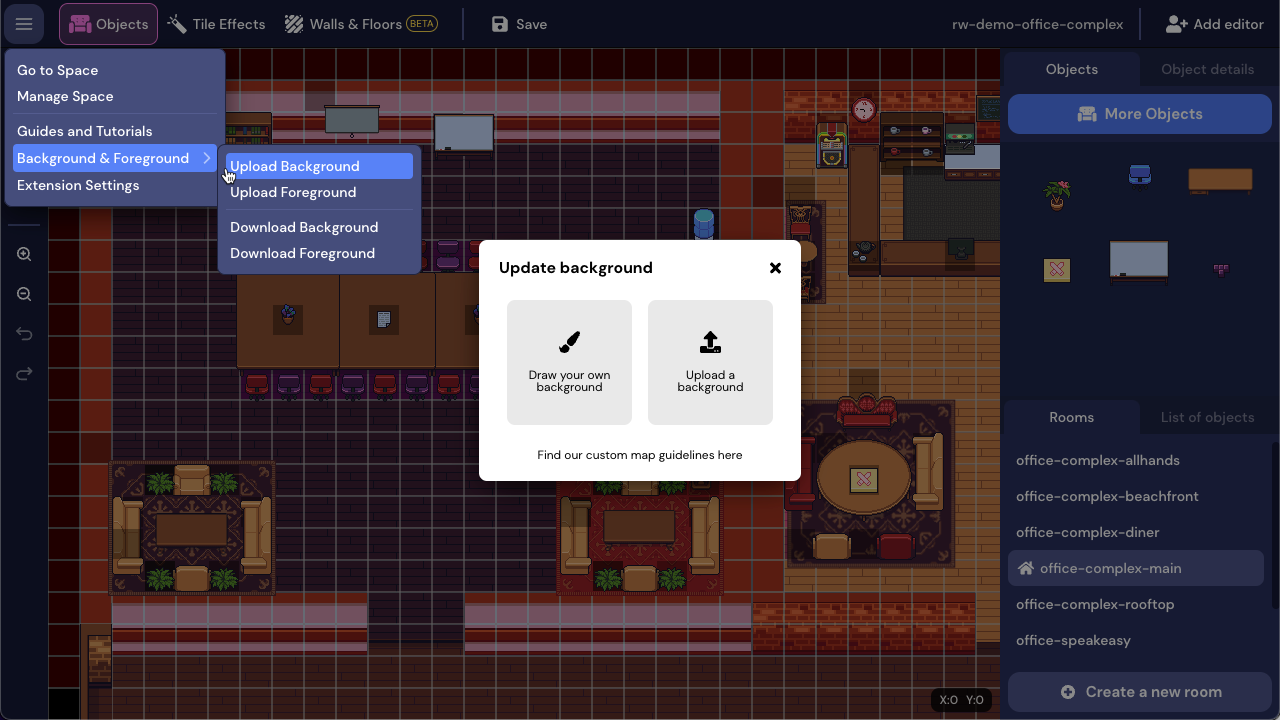Click More Objects button
The image size is (1280, 720).
coord(1140,114)
